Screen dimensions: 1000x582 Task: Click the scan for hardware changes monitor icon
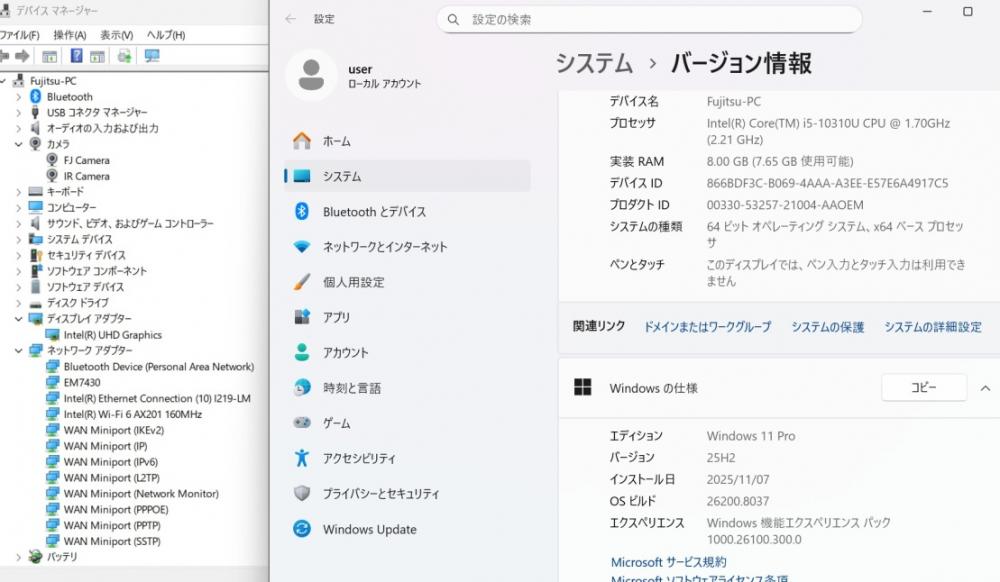click(x=152, y=56)
